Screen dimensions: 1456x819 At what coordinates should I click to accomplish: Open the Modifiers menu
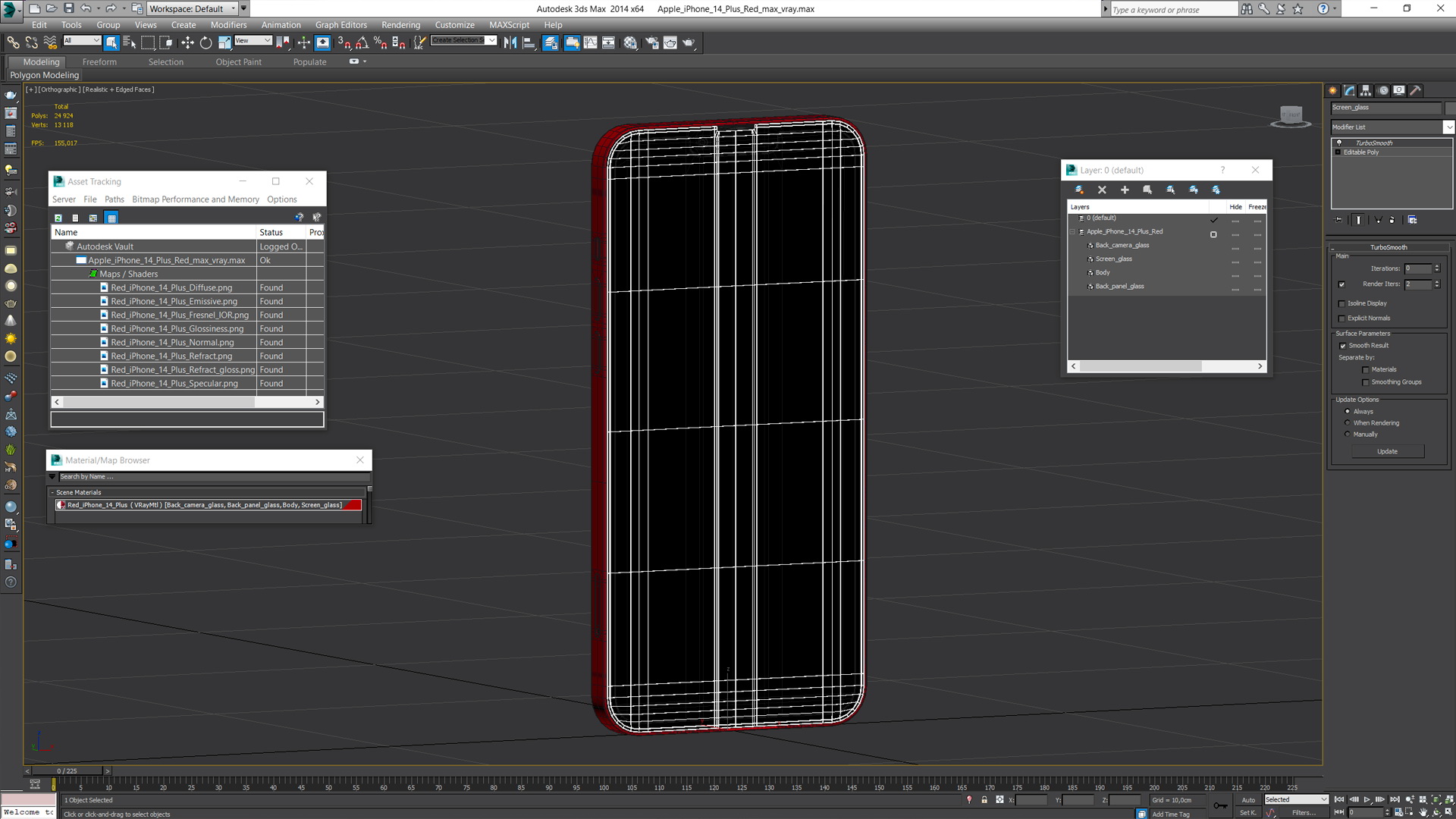228,25
